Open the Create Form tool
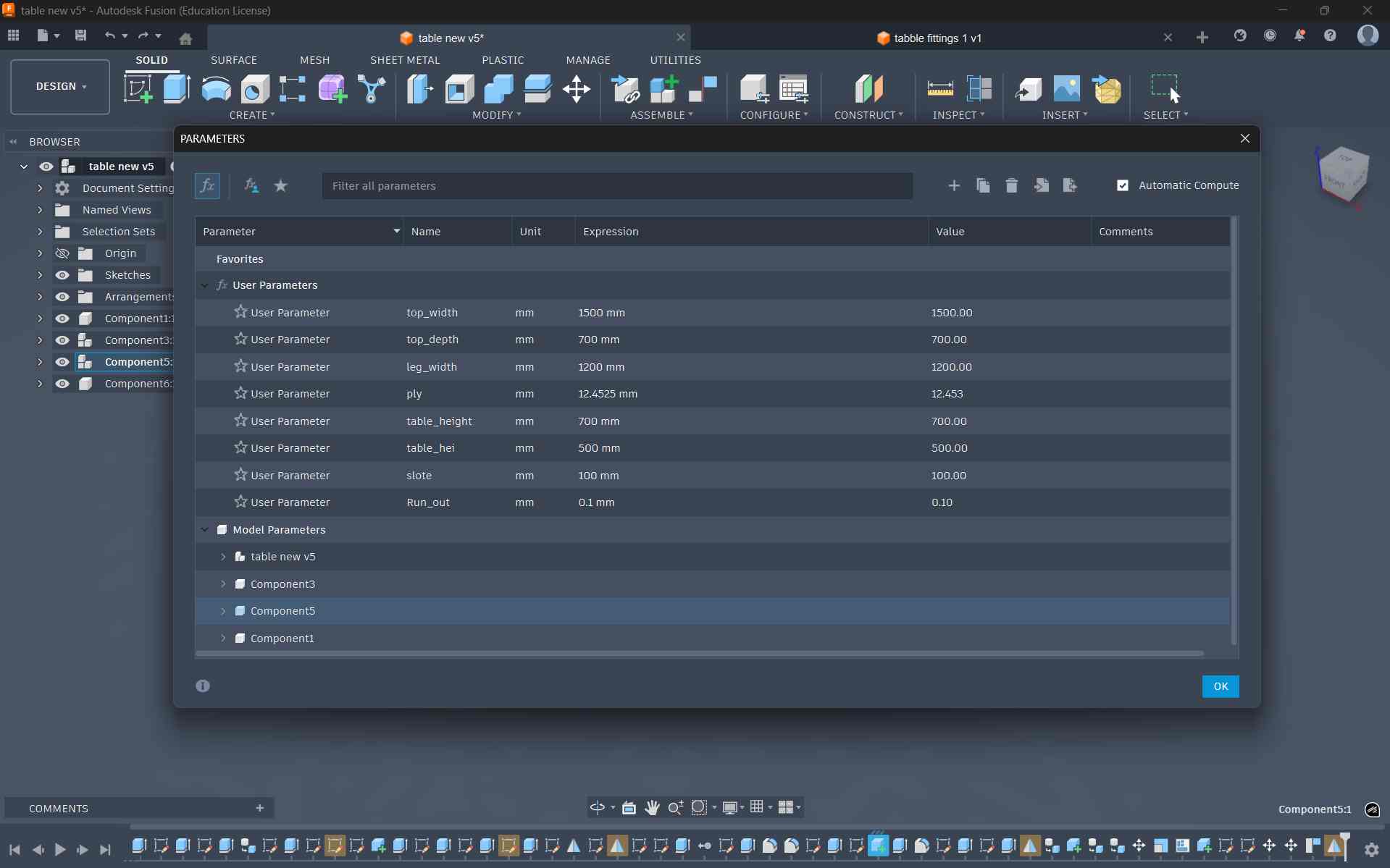This screenshot has width=1390, height=868. 332,89
